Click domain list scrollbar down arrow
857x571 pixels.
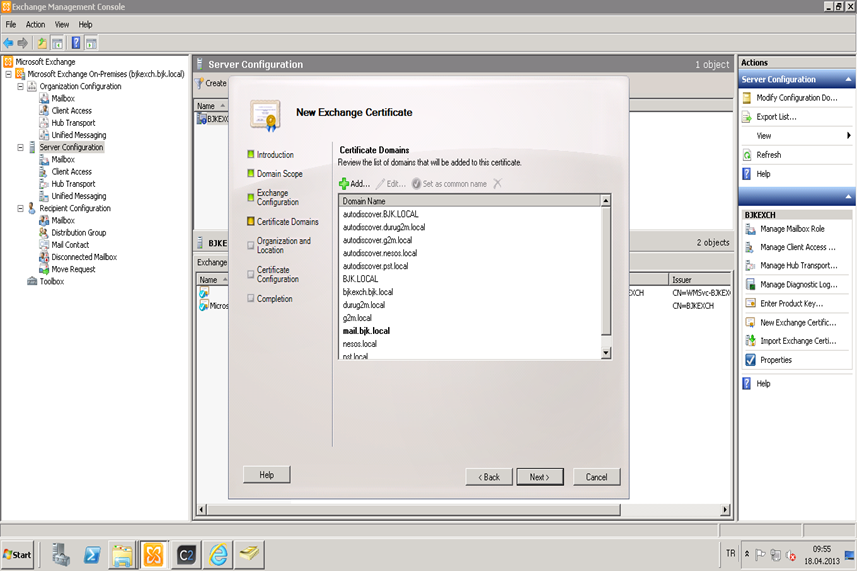pos(606,353)
